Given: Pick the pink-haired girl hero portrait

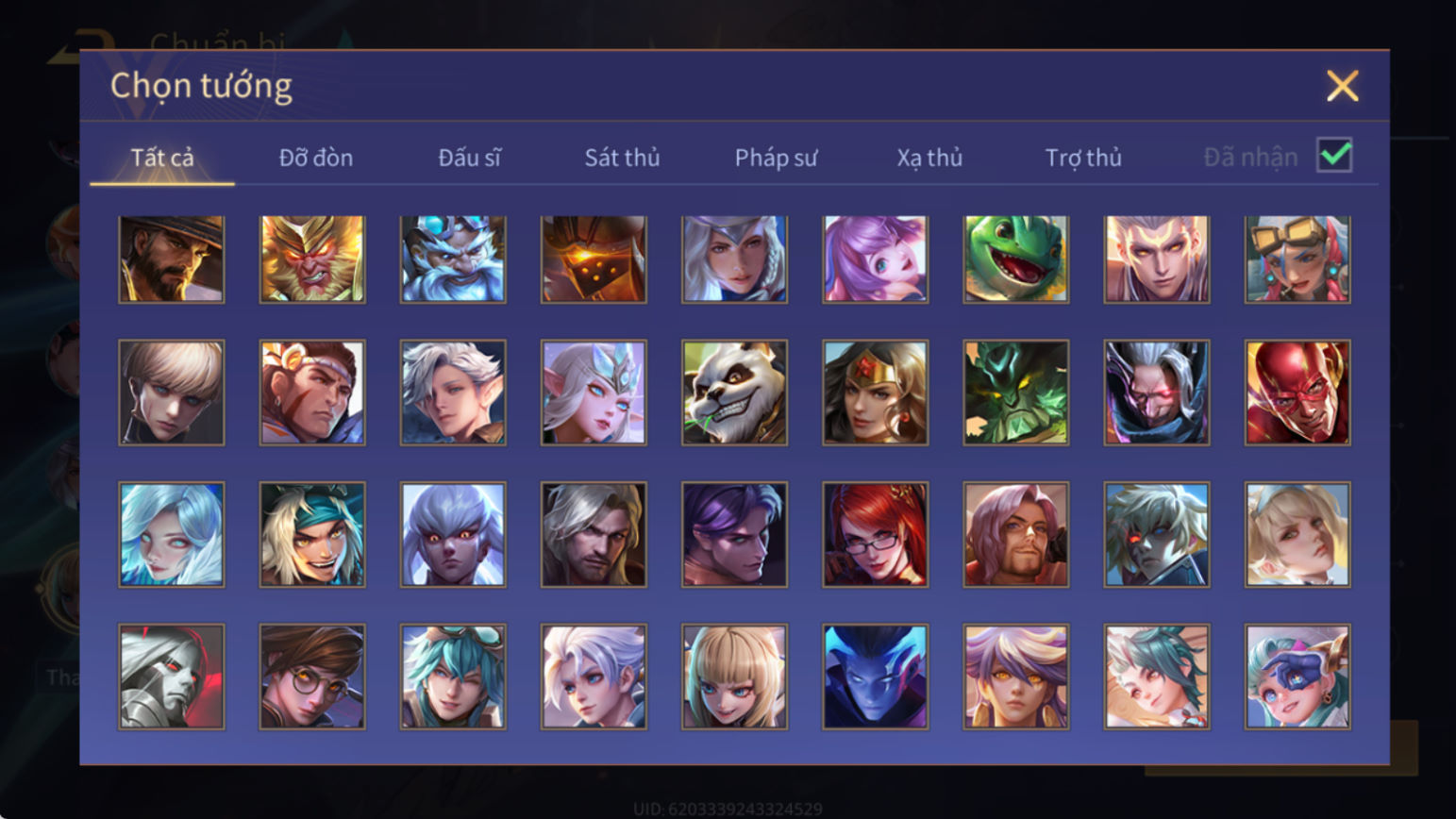Looking at the screenshot, I should pos(875,259).
